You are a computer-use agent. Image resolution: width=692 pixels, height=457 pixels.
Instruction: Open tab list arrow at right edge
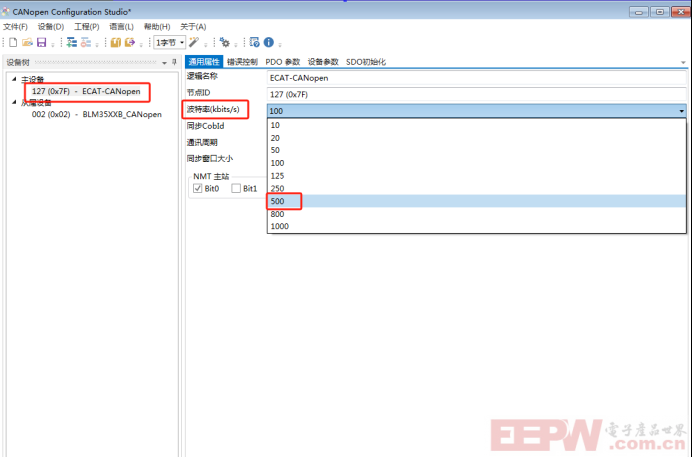click(x=683, y=62)
